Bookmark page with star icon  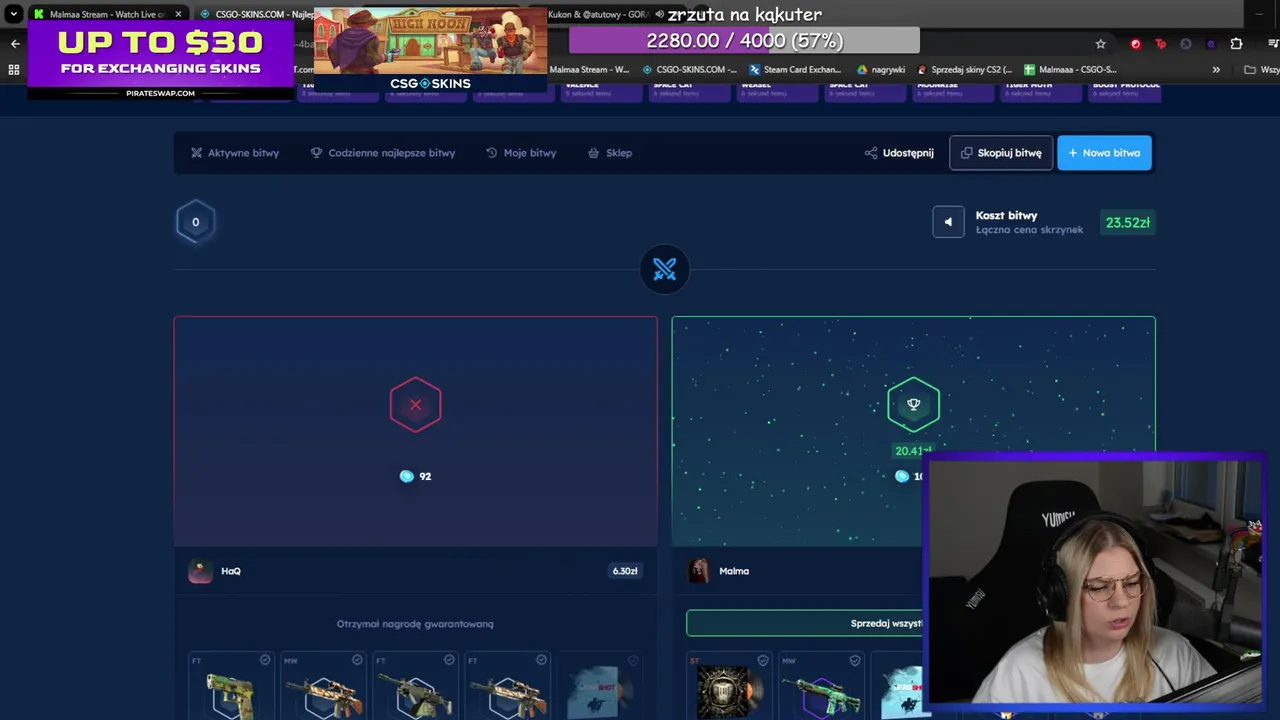pos(1101,44)
